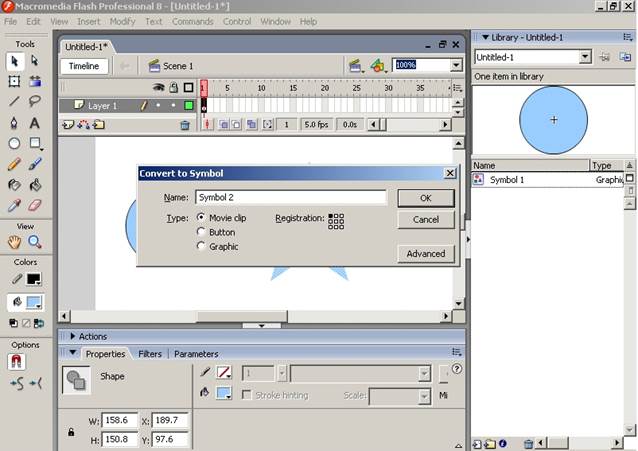
Task: Select the Eyedropper tool
Action: coord(15,205)
